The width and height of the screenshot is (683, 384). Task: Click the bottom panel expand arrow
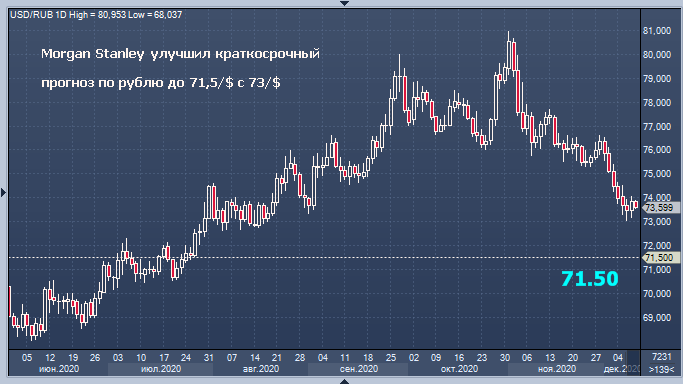point(344,381)
